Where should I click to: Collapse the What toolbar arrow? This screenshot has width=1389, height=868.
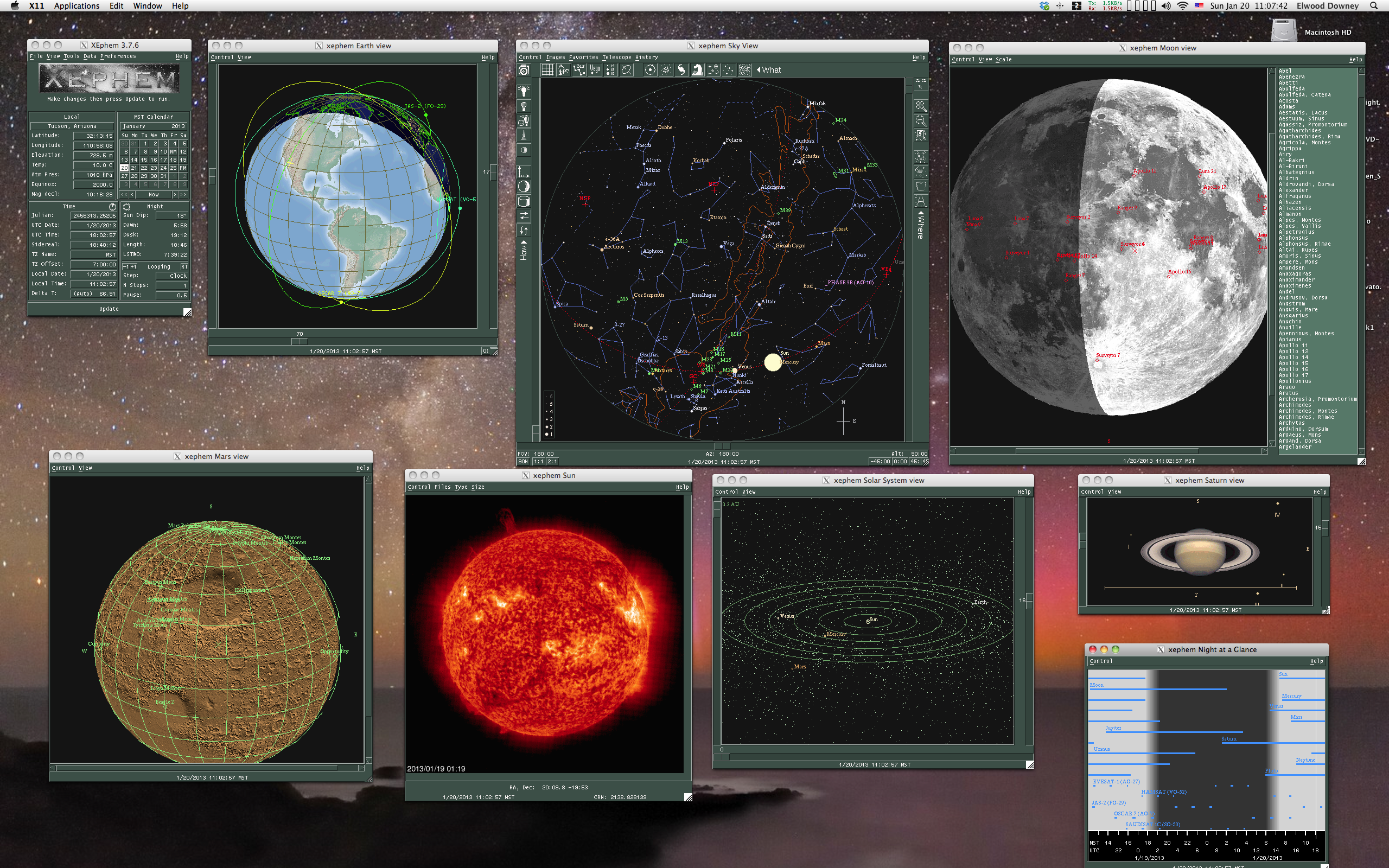tap(760, 69)
